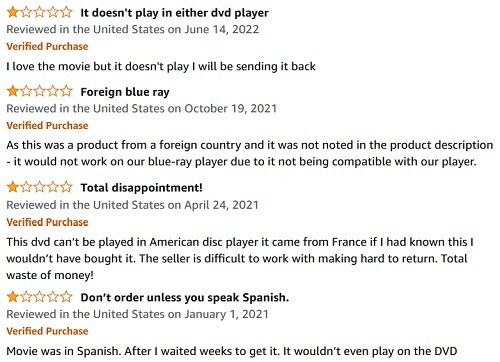Screen dimensions: 500x362
Task: Open the review "It doesn't play in either dvd player"
Action: click(174, 13)
